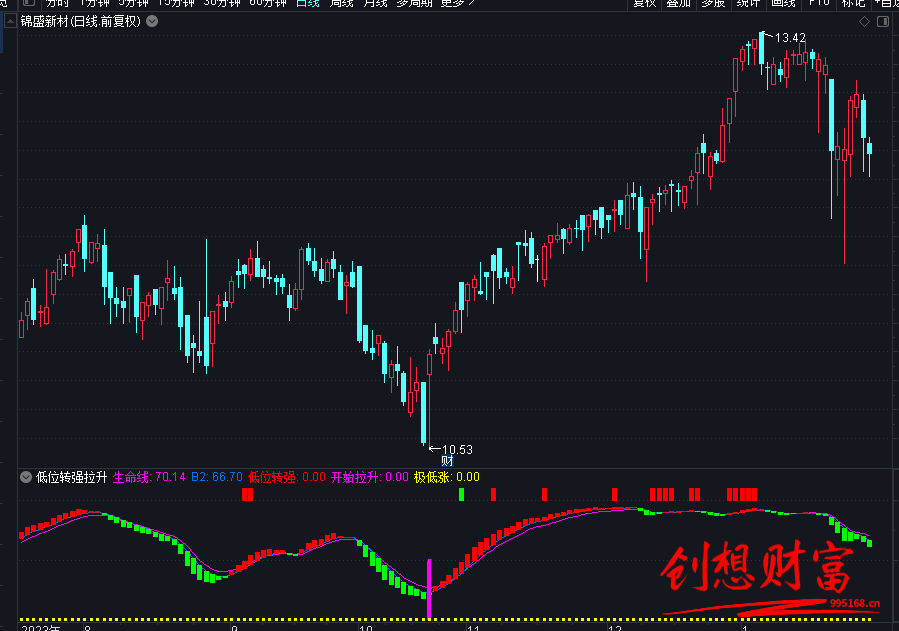Open the dropdown next to 锦盛新材(日线.前复权)

coord(151,21)
